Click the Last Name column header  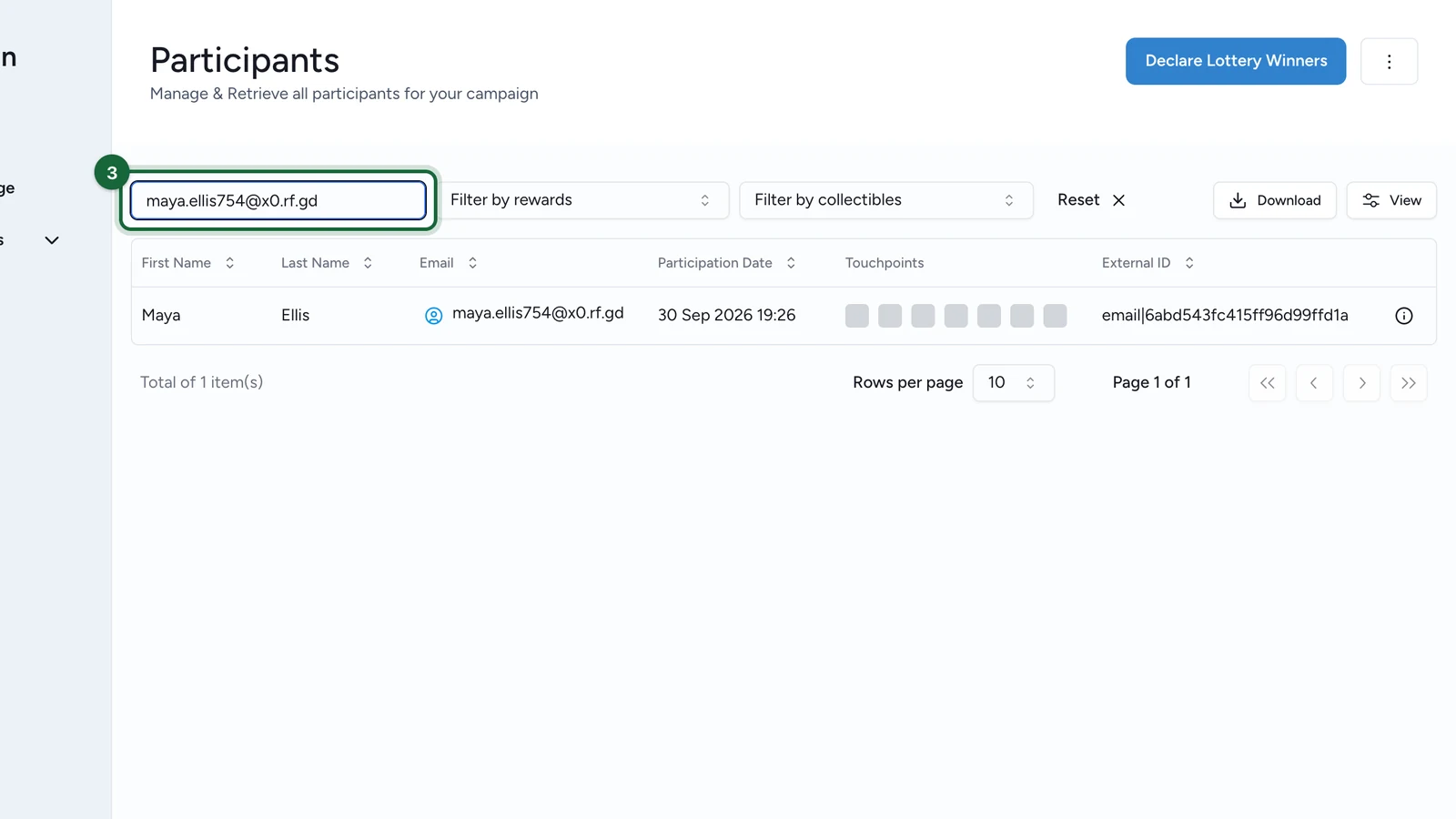click(315, 263)
